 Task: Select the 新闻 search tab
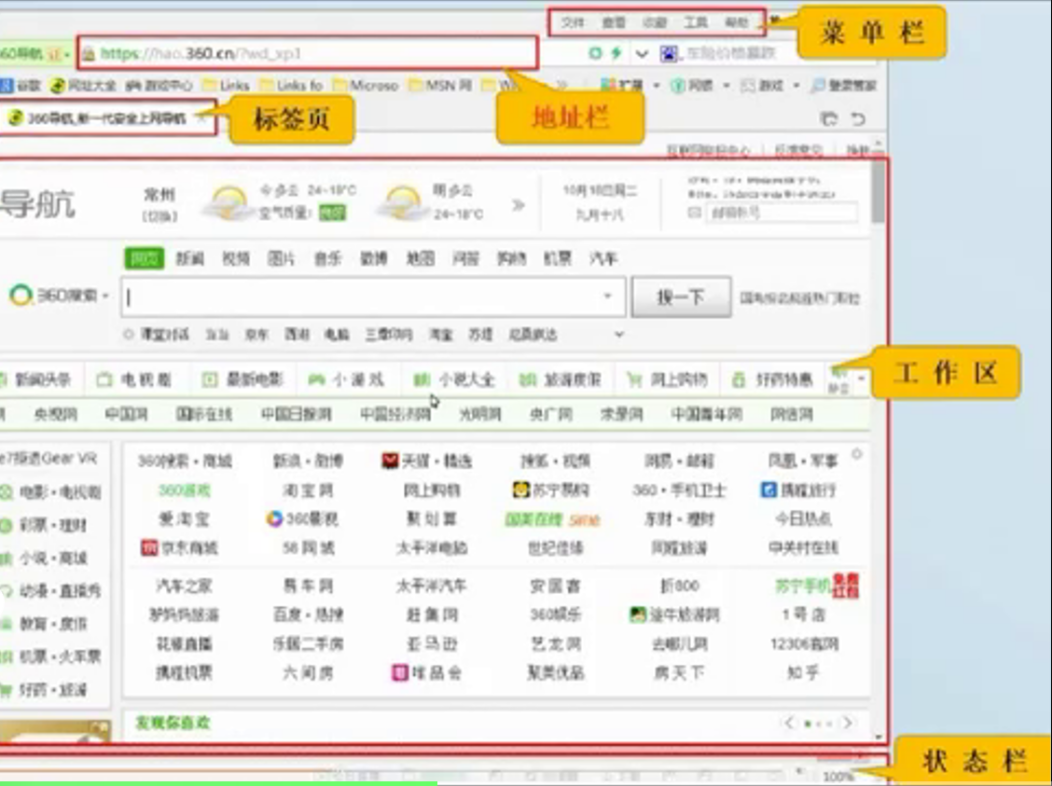[190, 258]
